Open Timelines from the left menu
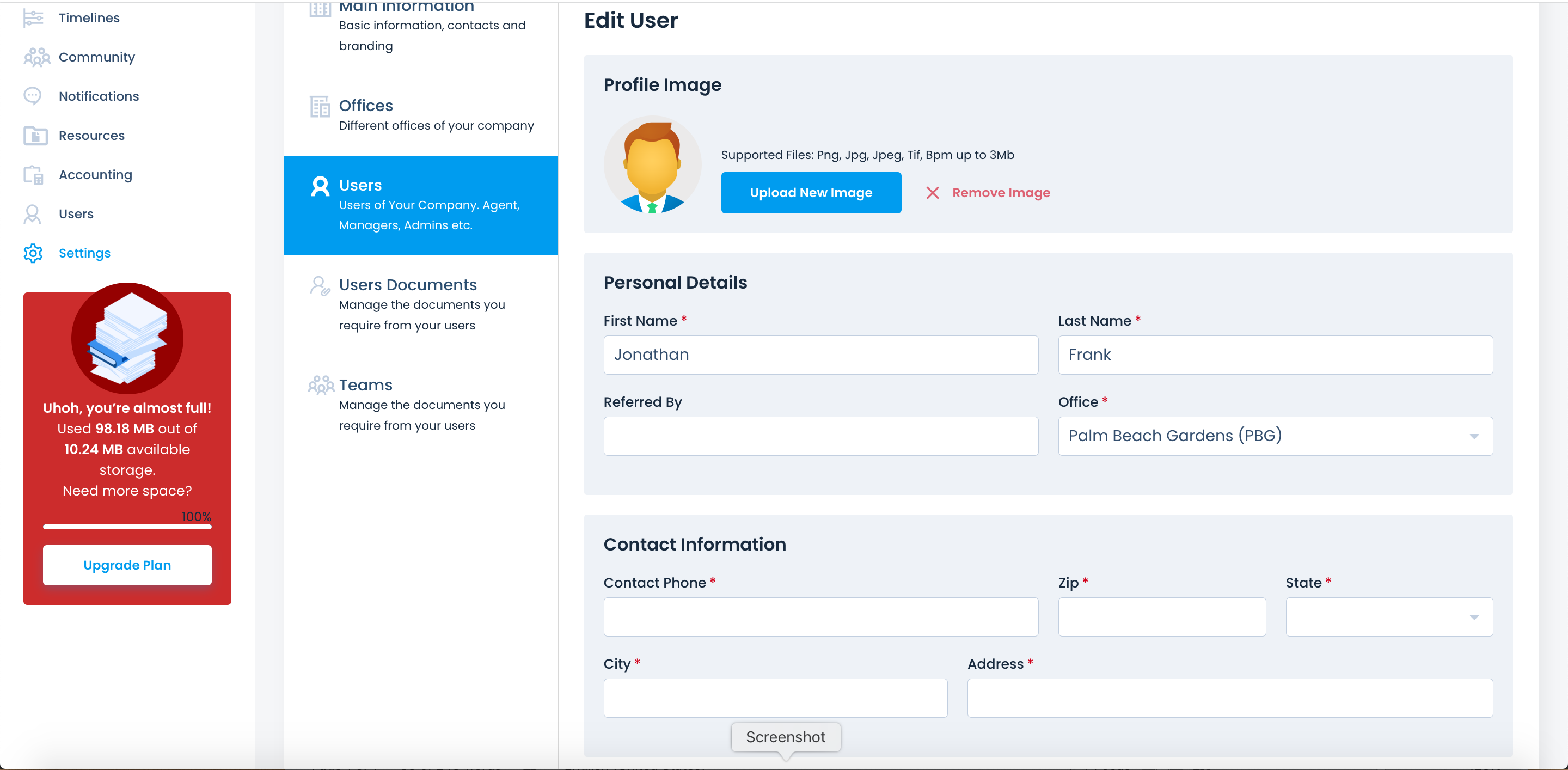 [89, 19]
